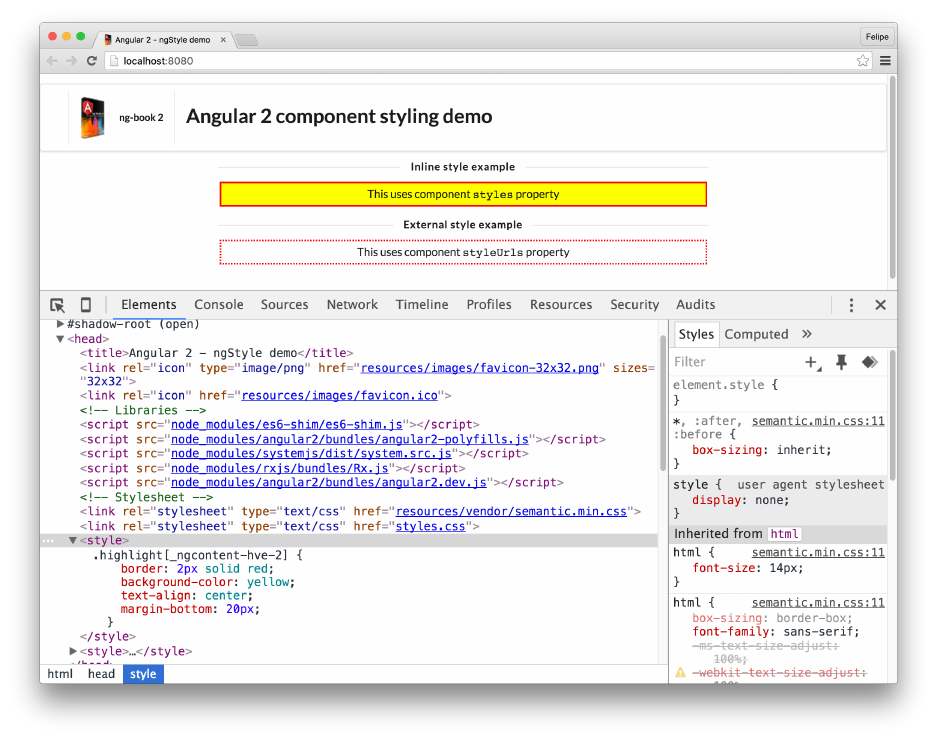Show more Styles sidebar tabs chevron
The height and width of the screenshot is (740, 937).
coord(807,334)
